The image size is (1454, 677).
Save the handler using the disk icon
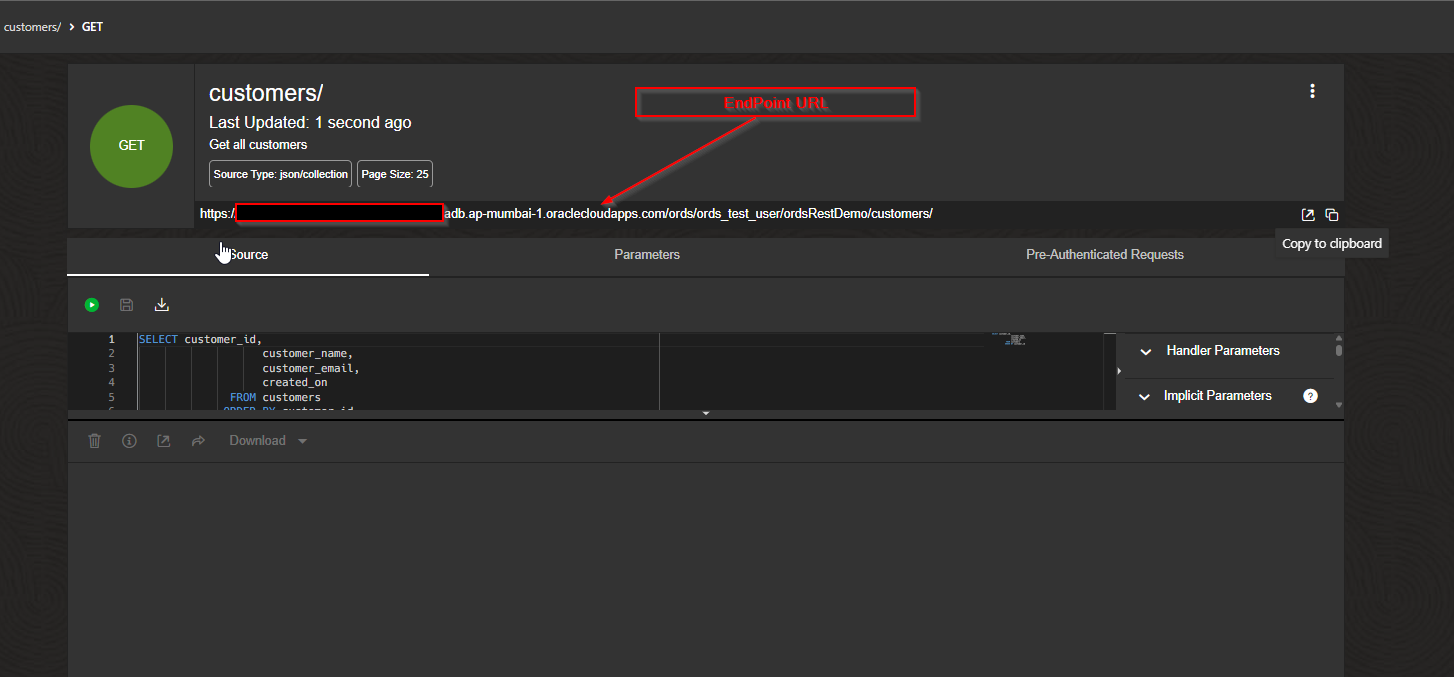tap(126, 304)
